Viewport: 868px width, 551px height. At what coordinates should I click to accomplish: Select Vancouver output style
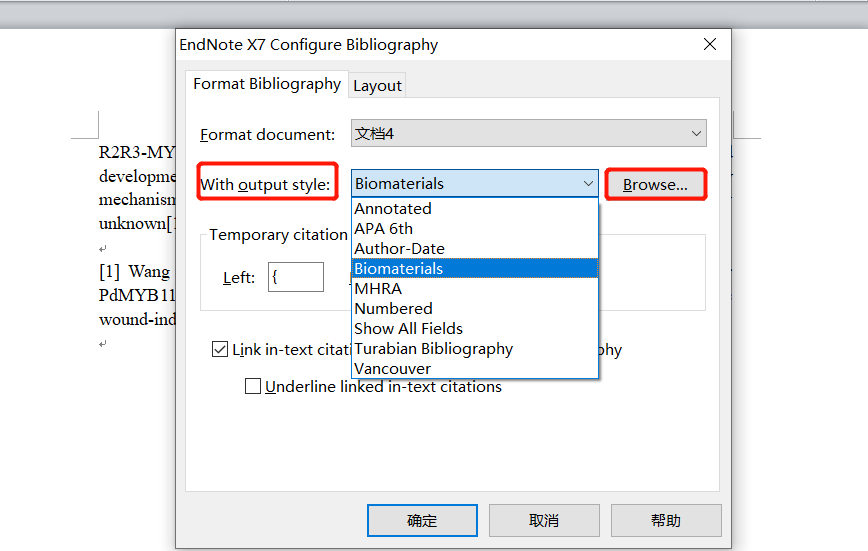tap(475, 368)
